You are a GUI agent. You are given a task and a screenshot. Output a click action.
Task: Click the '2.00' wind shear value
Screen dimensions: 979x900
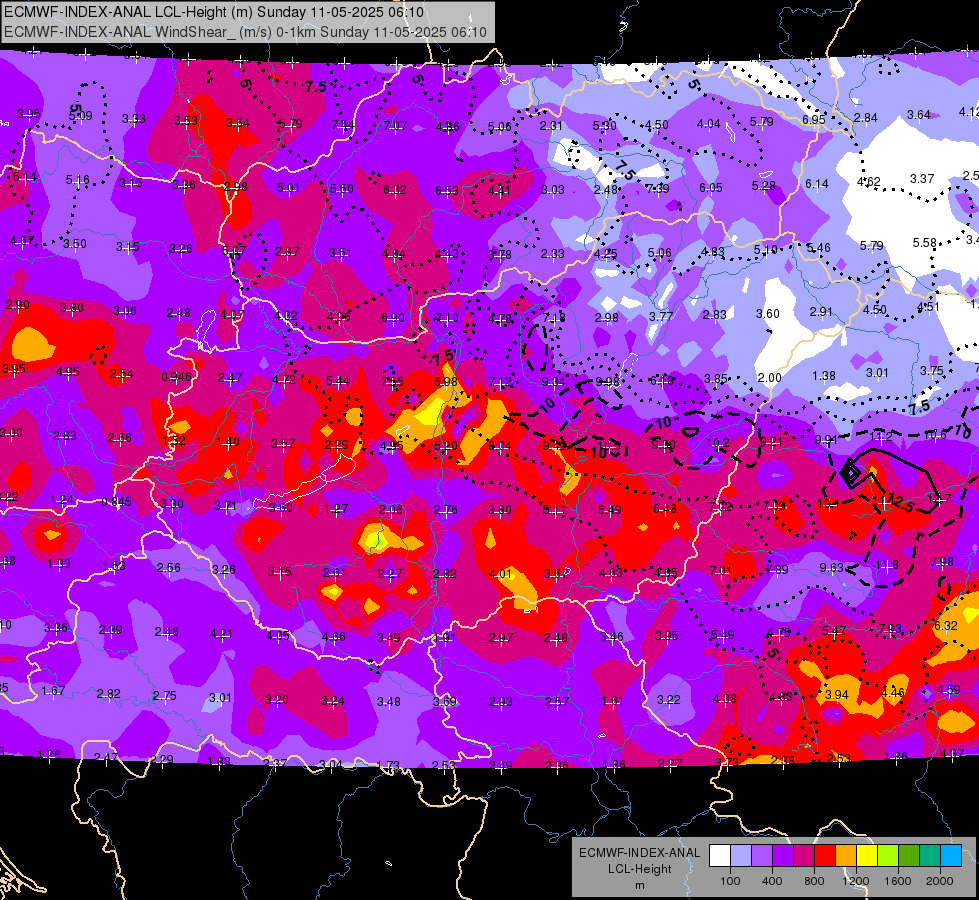[x=769, y=377]
